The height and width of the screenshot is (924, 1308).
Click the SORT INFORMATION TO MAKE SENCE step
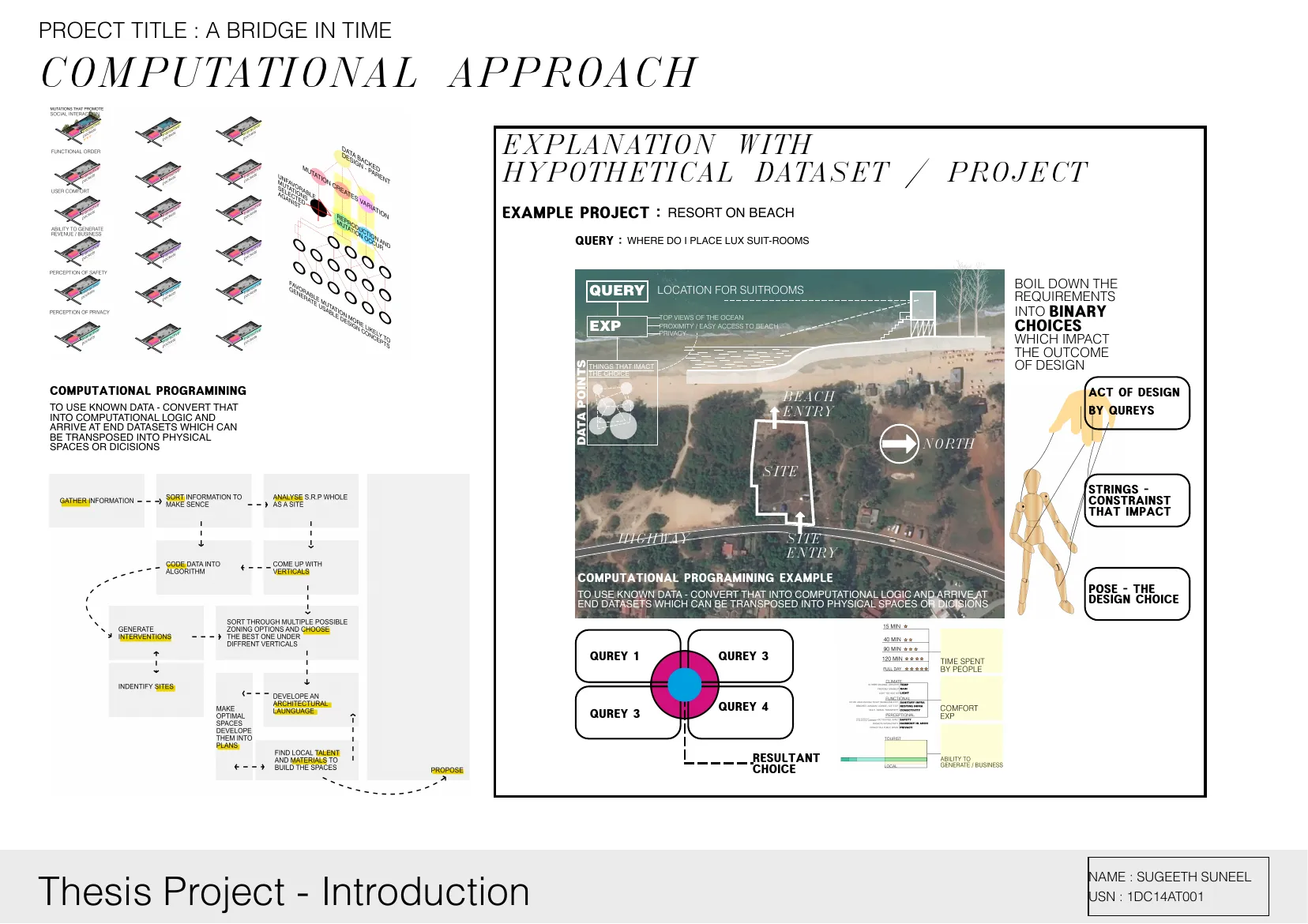[204, 501]
